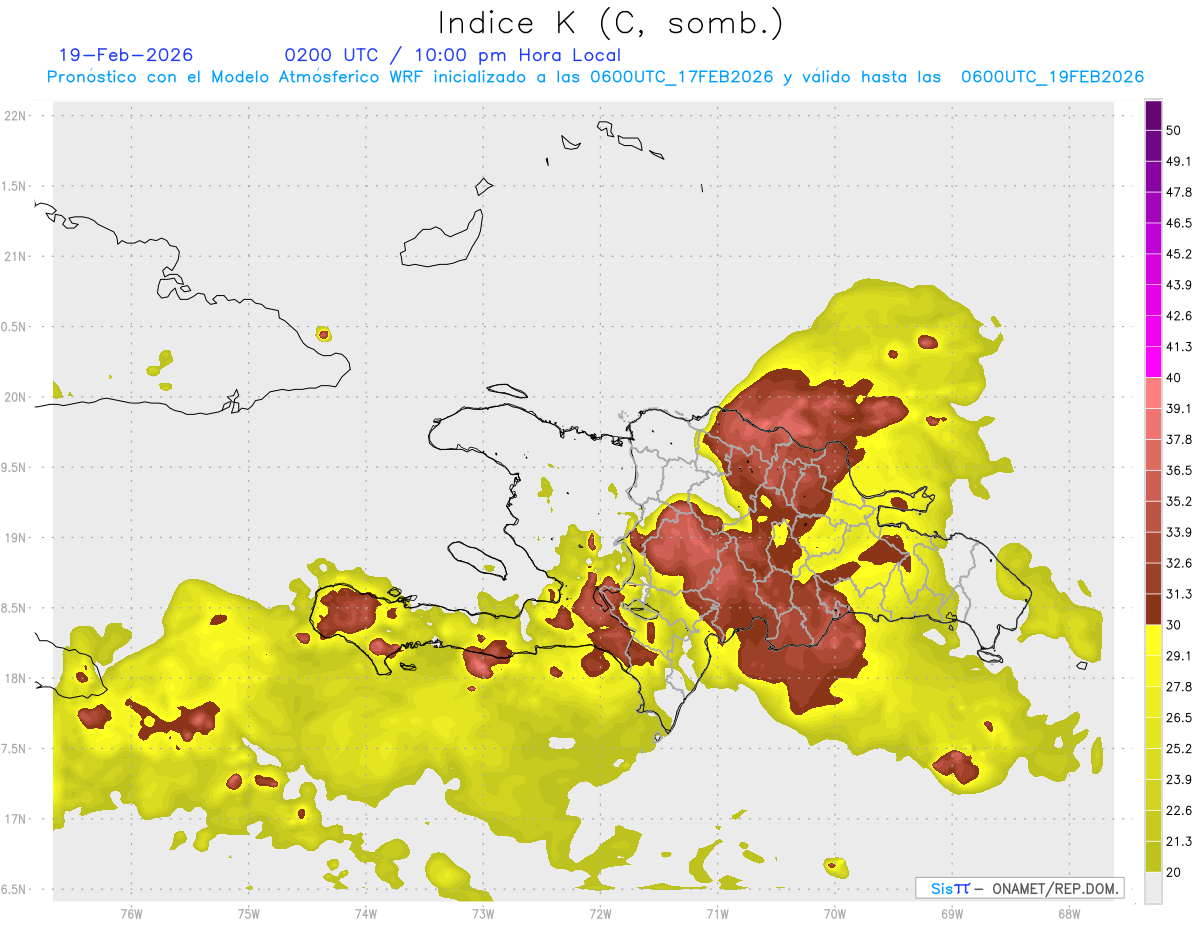Click the colorbar value label 45.2
The image size is (1200, 927).
point(1179,254)
